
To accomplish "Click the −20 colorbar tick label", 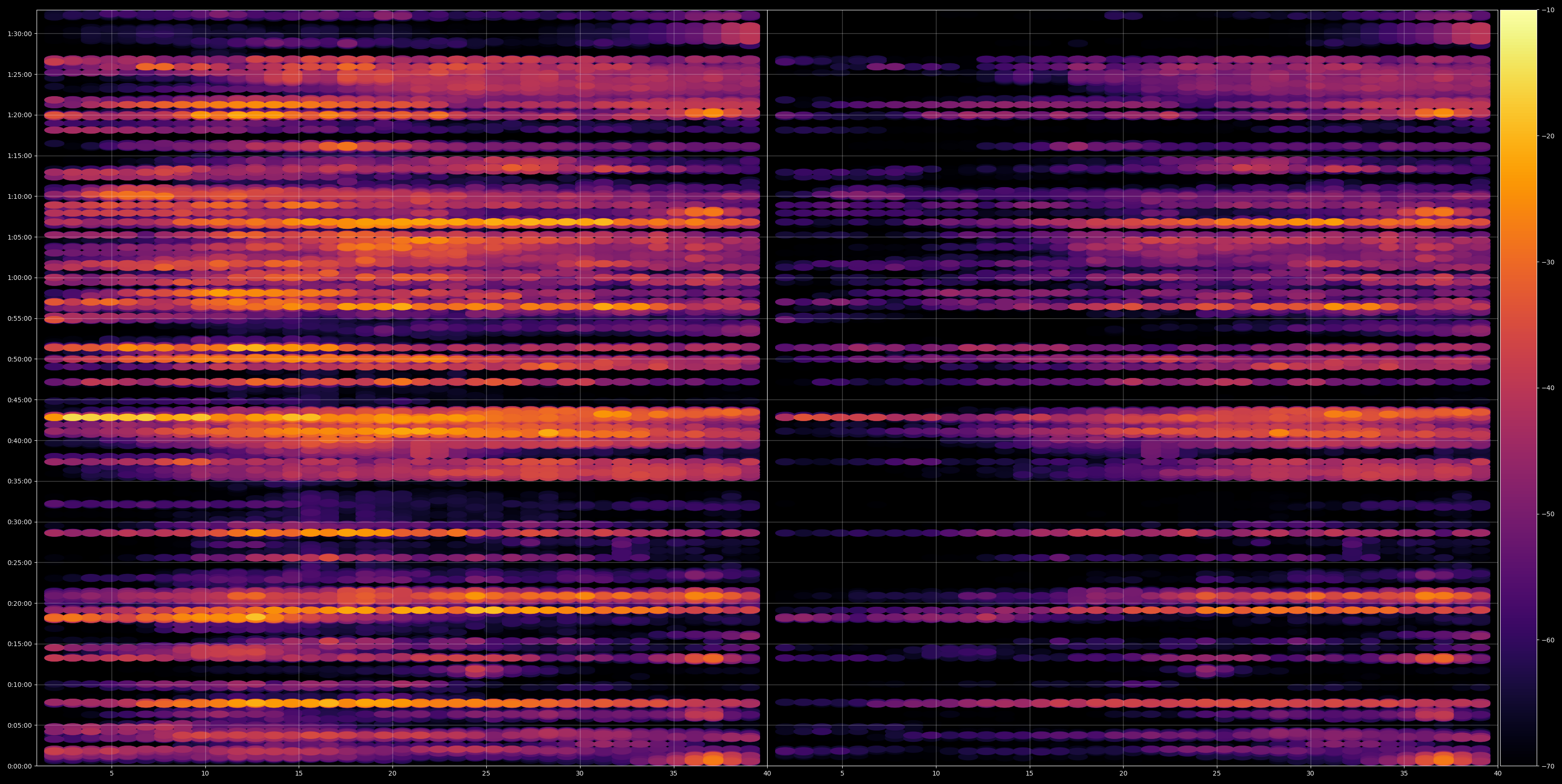I will (x=1547, y=136).
